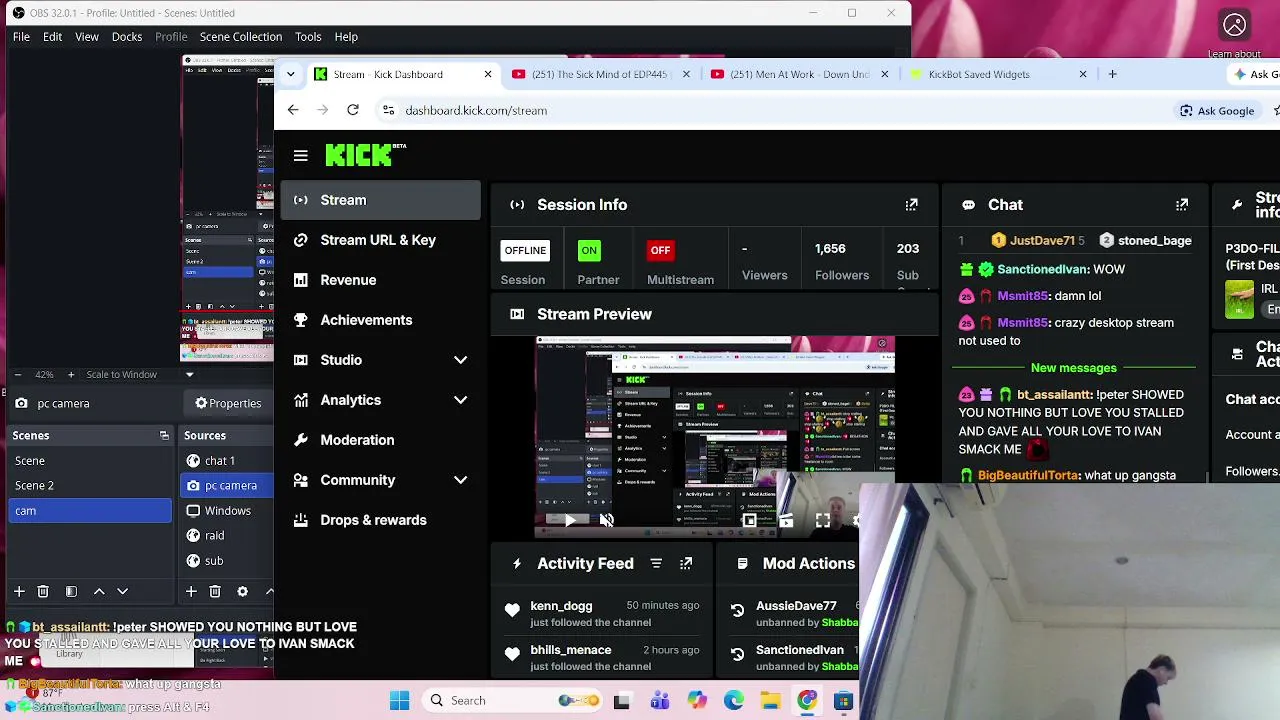
Task: Move the selected scene down
Action: click(123, 592)
